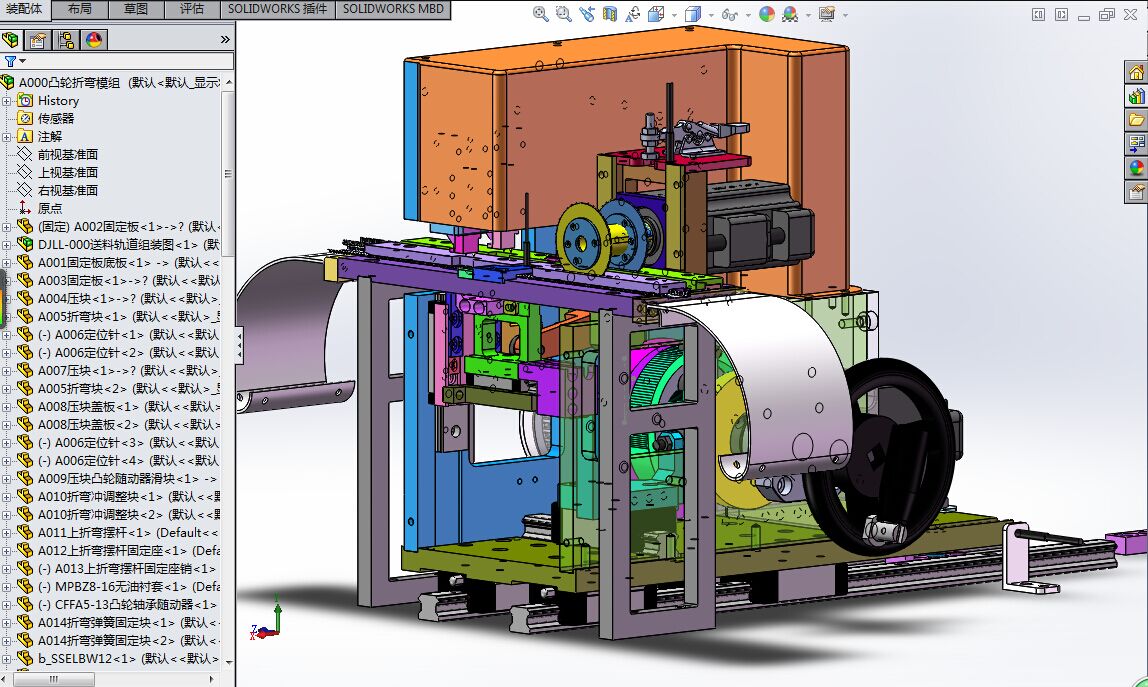Open the Design Library task pane icon
The height and width of the screenshot is (687, 1148).
pos(1136,96)
